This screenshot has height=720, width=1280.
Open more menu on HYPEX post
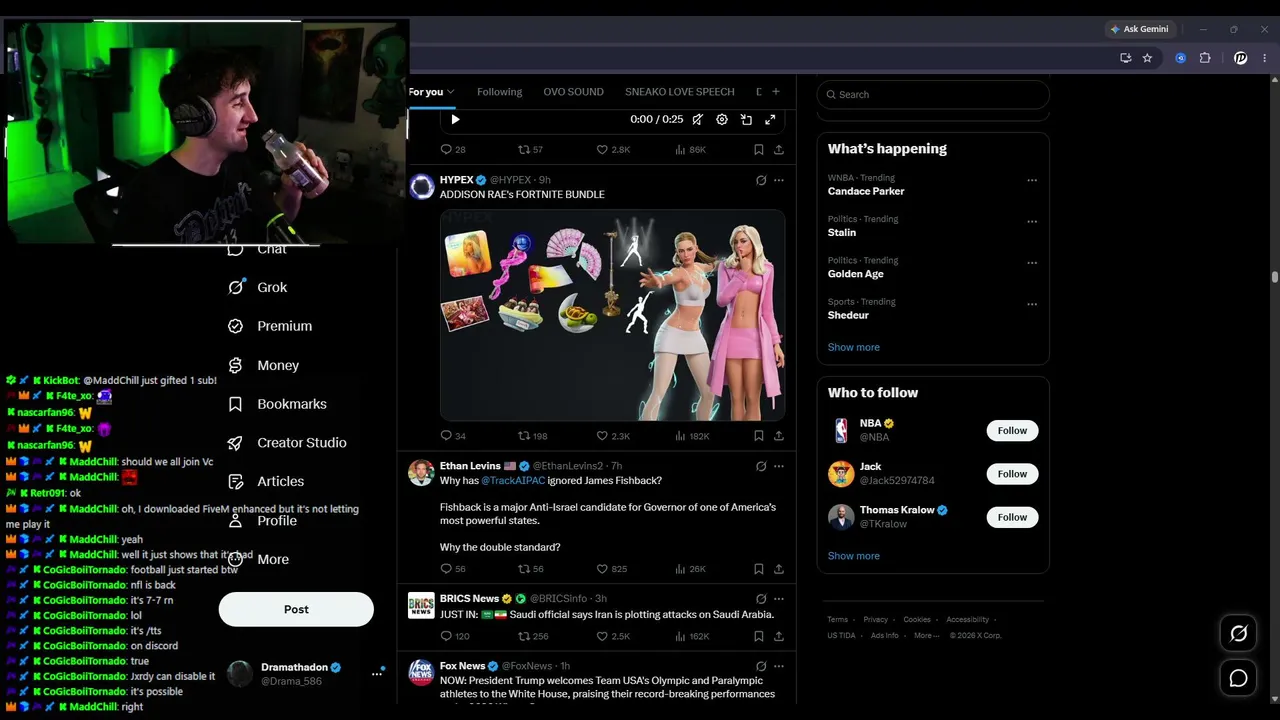pyautogui.click(x=779, y=180)
